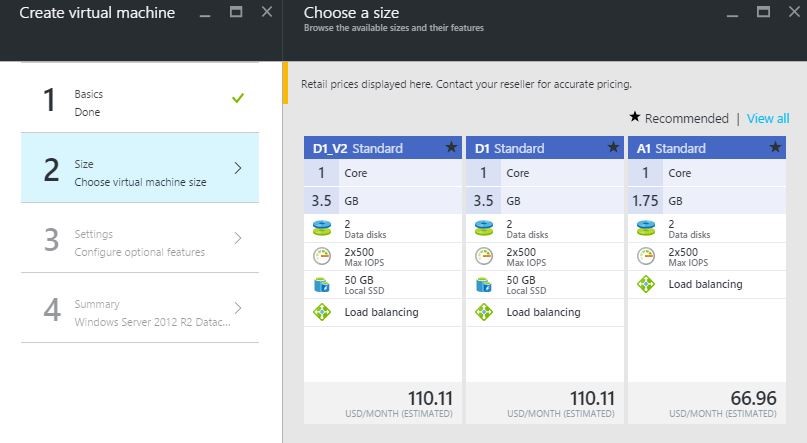
Task: Click 'Windows Server 2012 R2 Datac...' summary text
Action: click(152, 322)
